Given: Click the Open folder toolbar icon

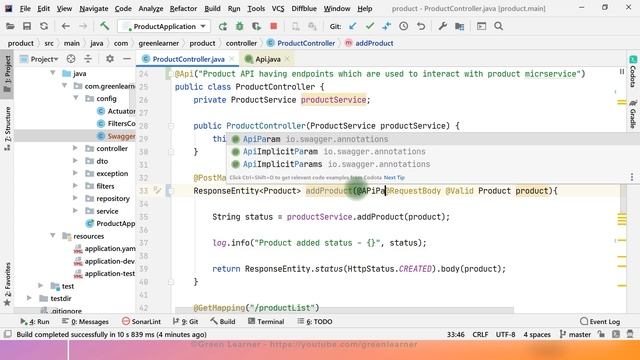Looking at the screenshot, I should click(10, 27).
